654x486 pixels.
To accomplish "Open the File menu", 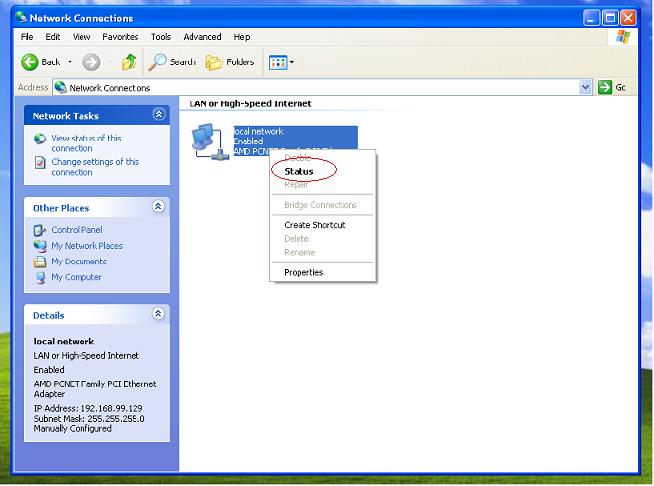I will pos(27,37).
